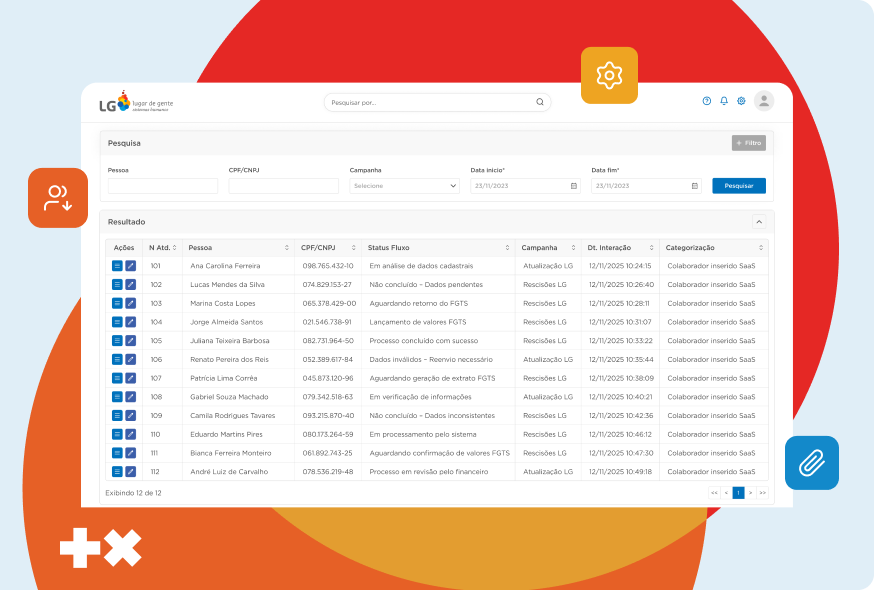This screenshot has height=590, width=874.
Task: Click edit pencil icon for Lucas Mendes da Silva
Action: (x=130, y=285)
